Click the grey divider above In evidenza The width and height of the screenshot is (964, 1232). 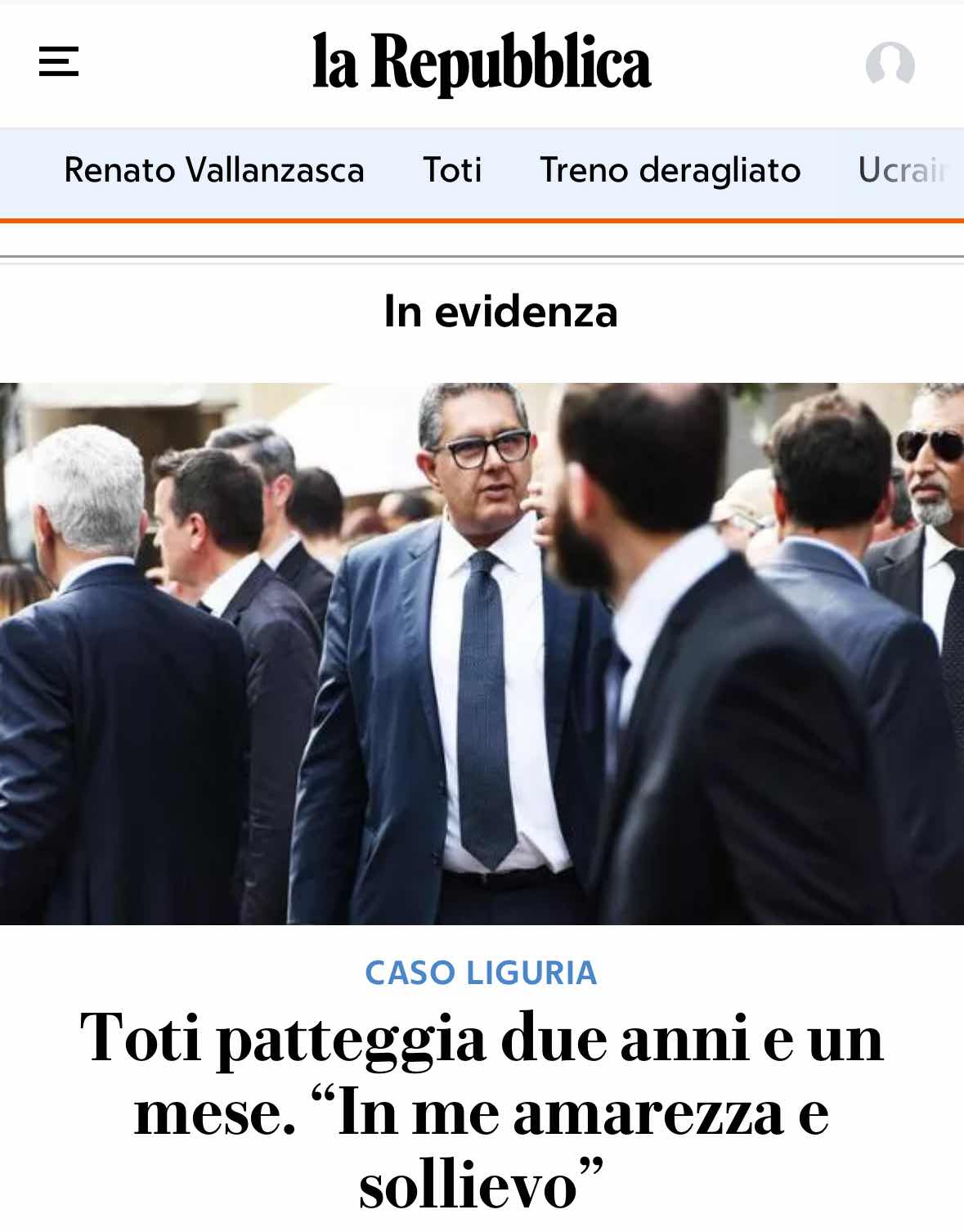point(482,259)
